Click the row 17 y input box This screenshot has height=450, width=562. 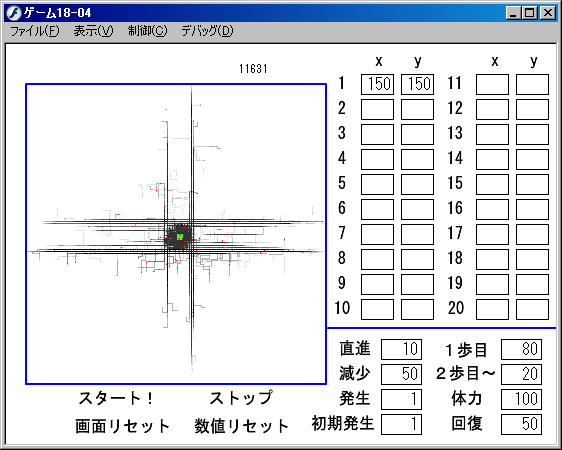click(x=532, y=234)
